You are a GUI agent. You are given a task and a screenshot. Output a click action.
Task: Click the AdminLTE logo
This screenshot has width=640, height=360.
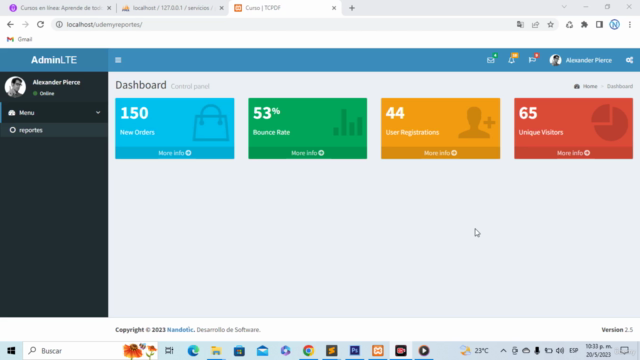[54, 60]
